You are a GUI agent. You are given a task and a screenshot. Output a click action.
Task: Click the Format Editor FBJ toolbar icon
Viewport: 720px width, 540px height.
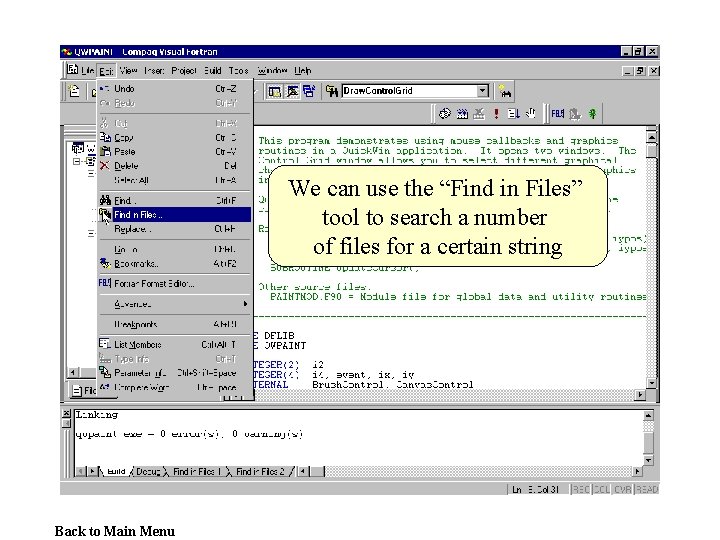[x=557, y=113]
